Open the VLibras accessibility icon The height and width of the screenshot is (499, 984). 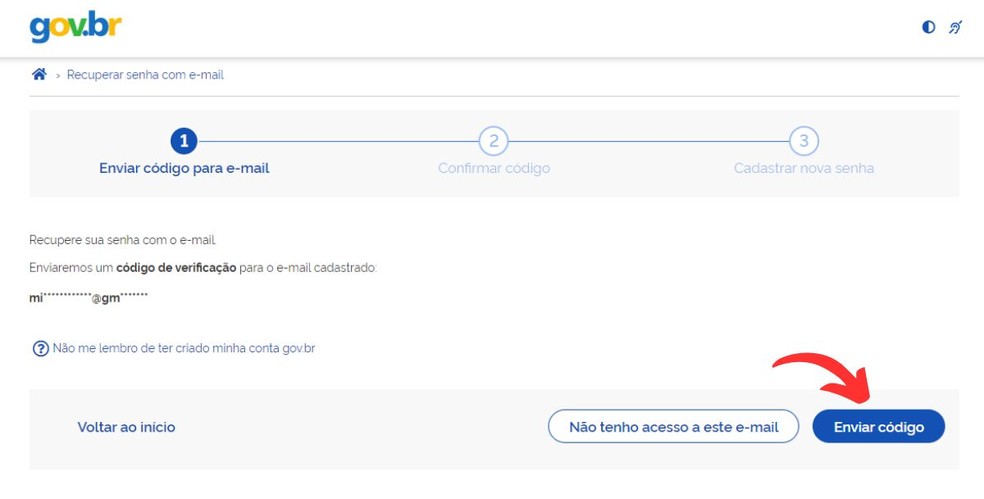[x=955, y=27]
